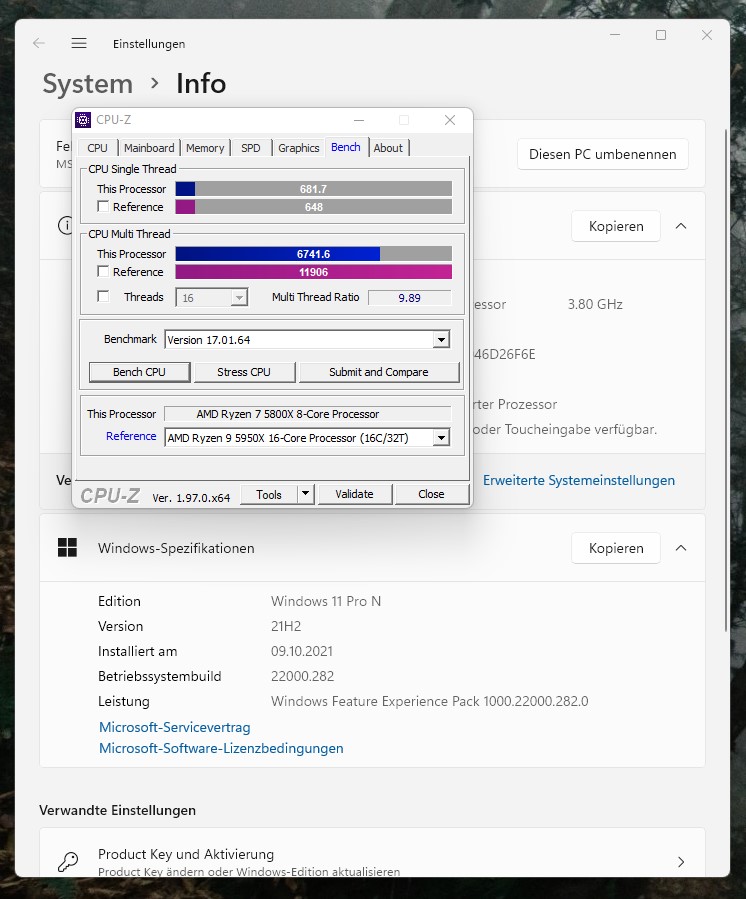The image size is (746, 899).
Task: Click the blue Reference label link
Action: click(x=131, y=436)
